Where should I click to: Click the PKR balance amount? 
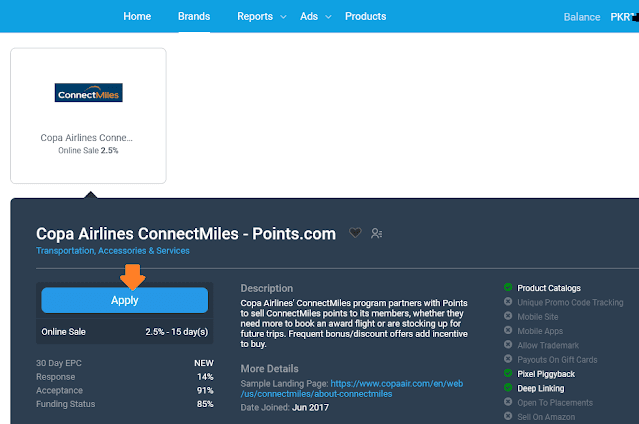tap(624, 17)
